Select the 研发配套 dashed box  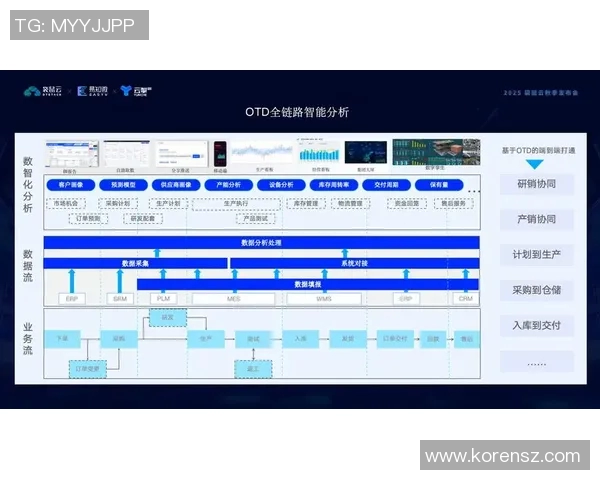point(143,219)
